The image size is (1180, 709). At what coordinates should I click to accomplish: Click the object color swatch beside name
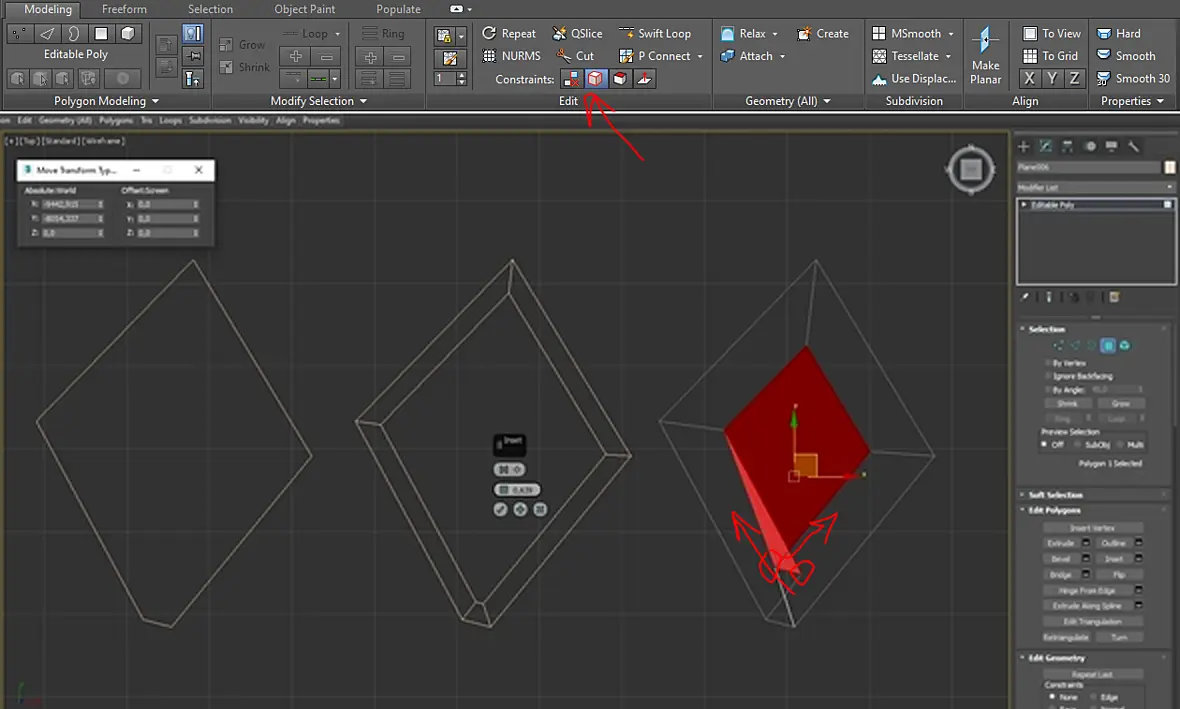tap(1169, 167)
